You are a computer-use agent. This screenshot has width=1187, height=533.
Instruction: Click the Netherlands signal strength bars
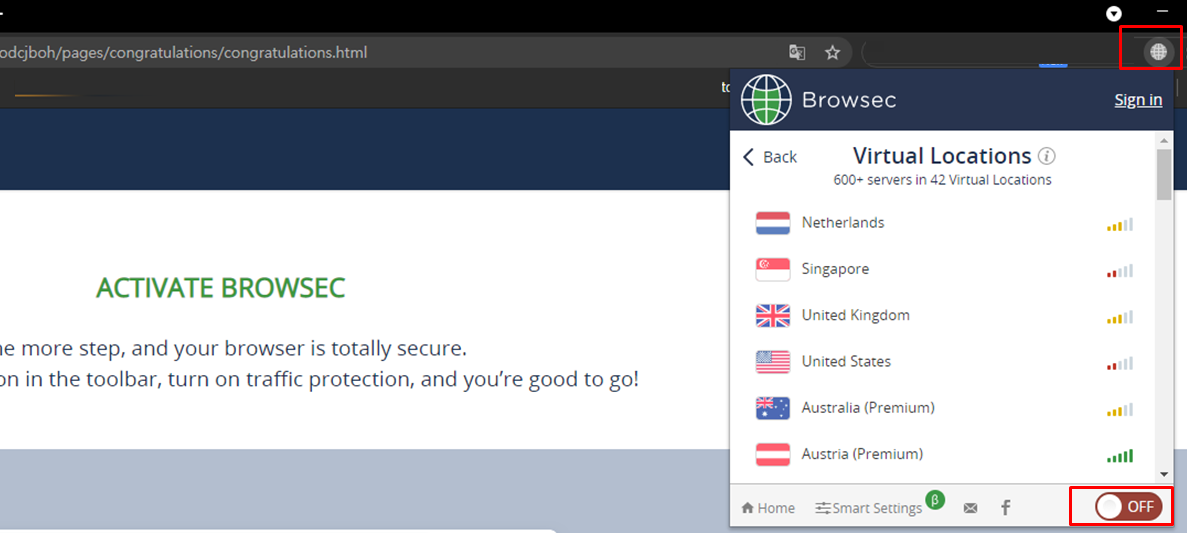(x=1120, y=224)
